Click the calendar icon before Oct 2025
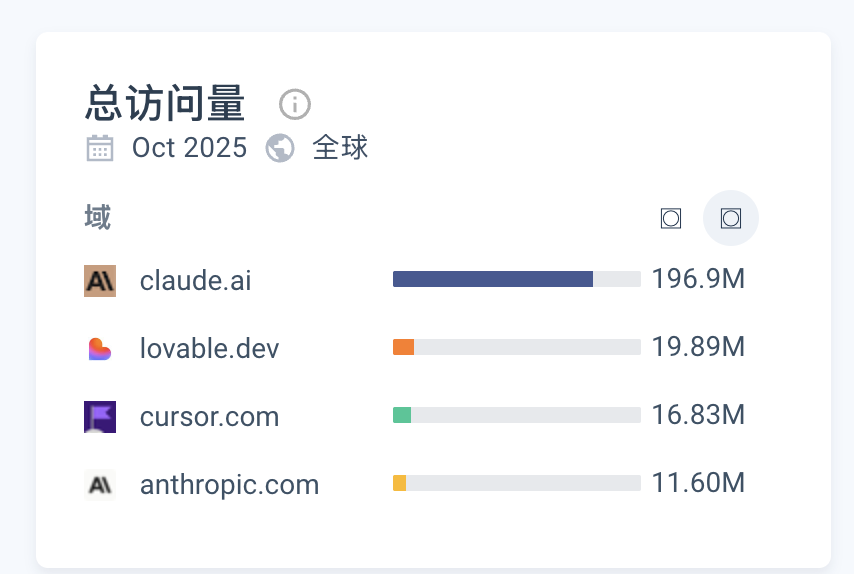Screen dimensions: 854x574 pyautogui.click(x=100, y=148)
